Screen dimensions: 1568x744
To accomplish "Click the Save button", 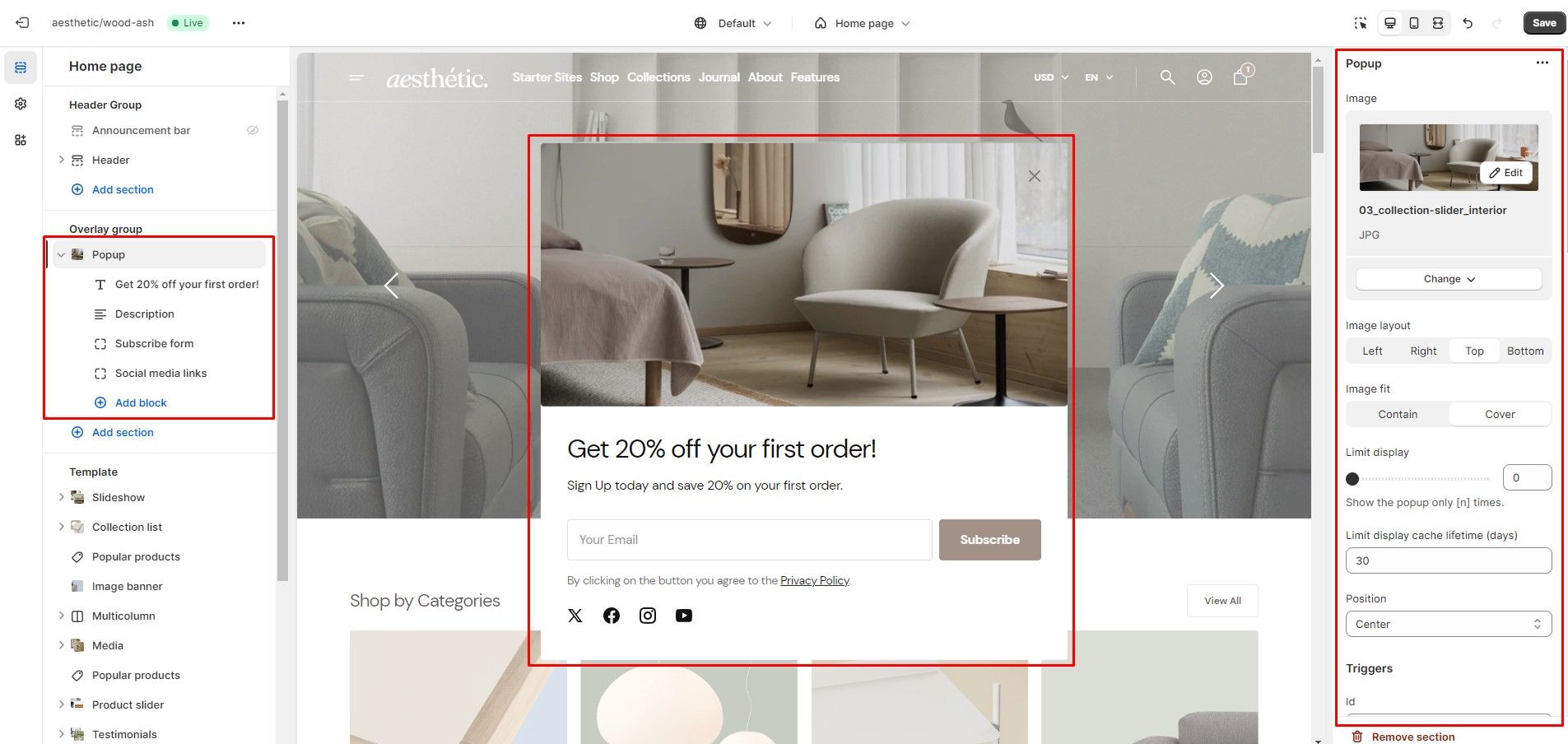I will point(1544,23).
